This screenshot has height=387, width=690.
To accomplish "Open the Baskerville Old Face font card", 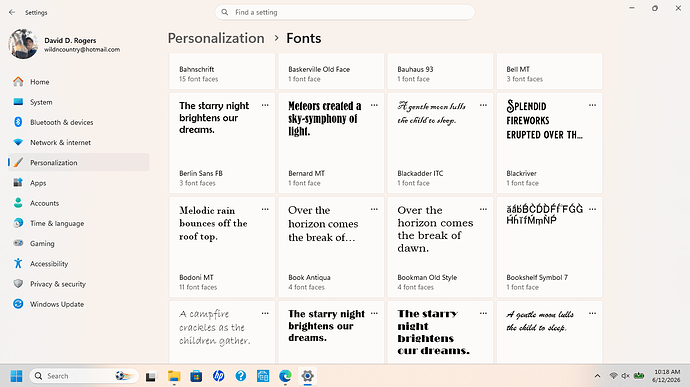I will [x=331, y=71].
